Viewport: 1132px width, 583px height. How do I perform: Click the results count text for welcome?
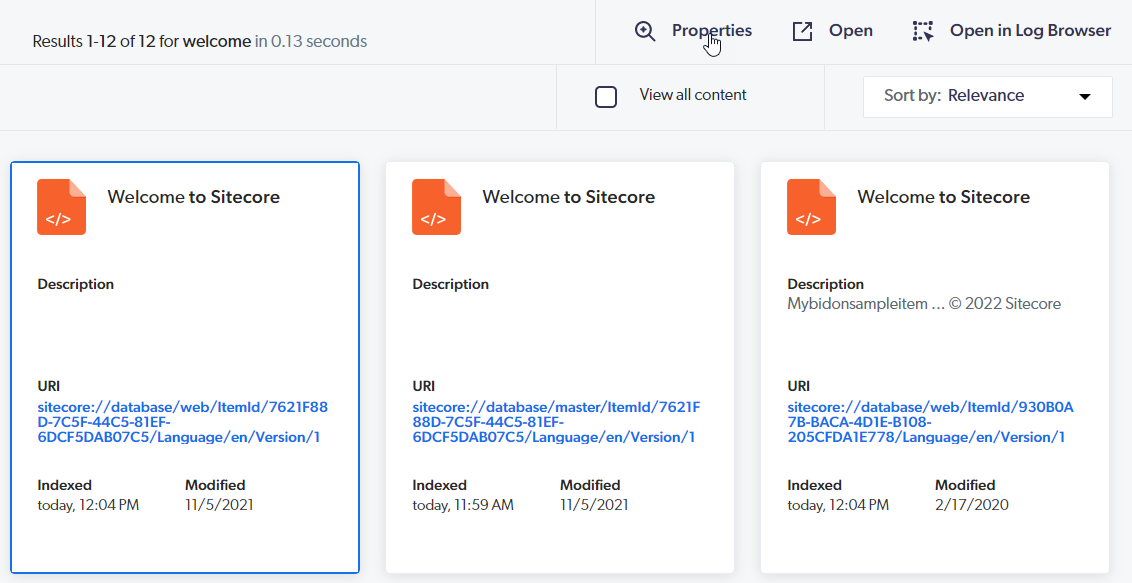coord(199,42)
